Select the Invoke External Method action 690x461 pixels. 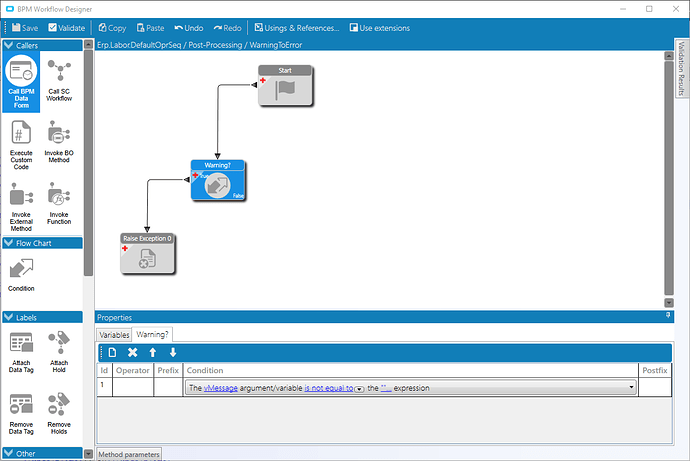[x=21, y=205]
